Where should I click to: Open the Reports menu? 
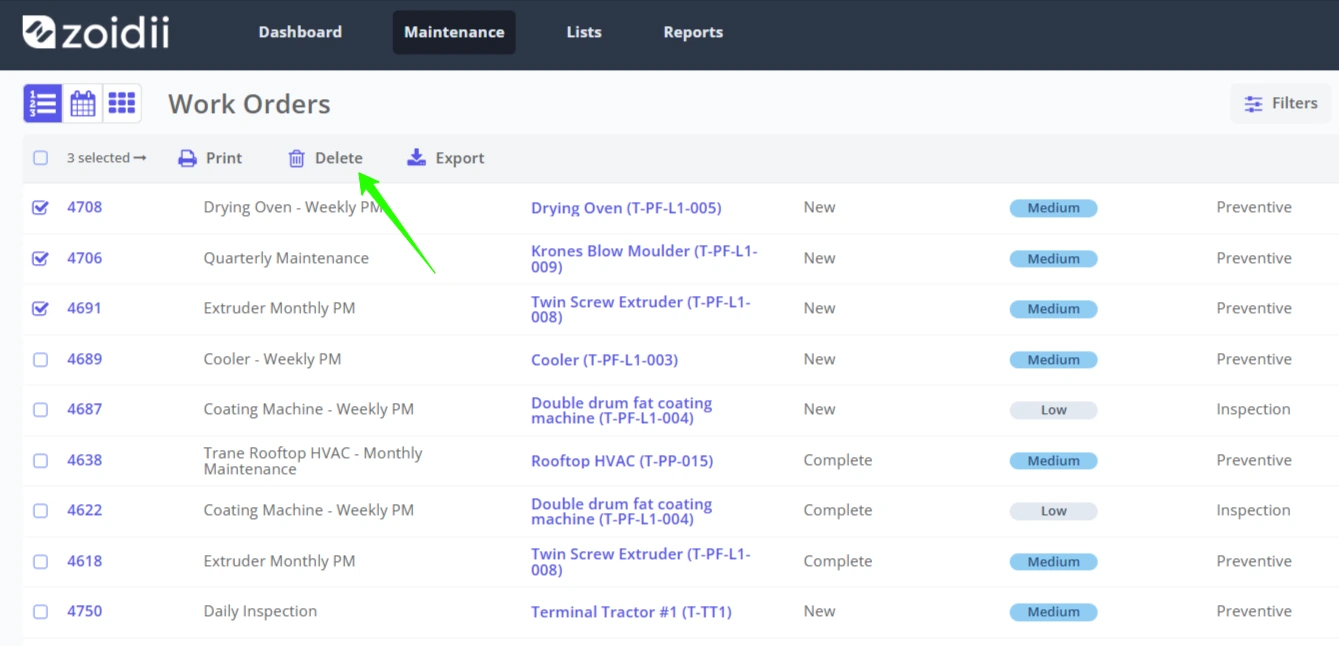(x=693, y=32)
